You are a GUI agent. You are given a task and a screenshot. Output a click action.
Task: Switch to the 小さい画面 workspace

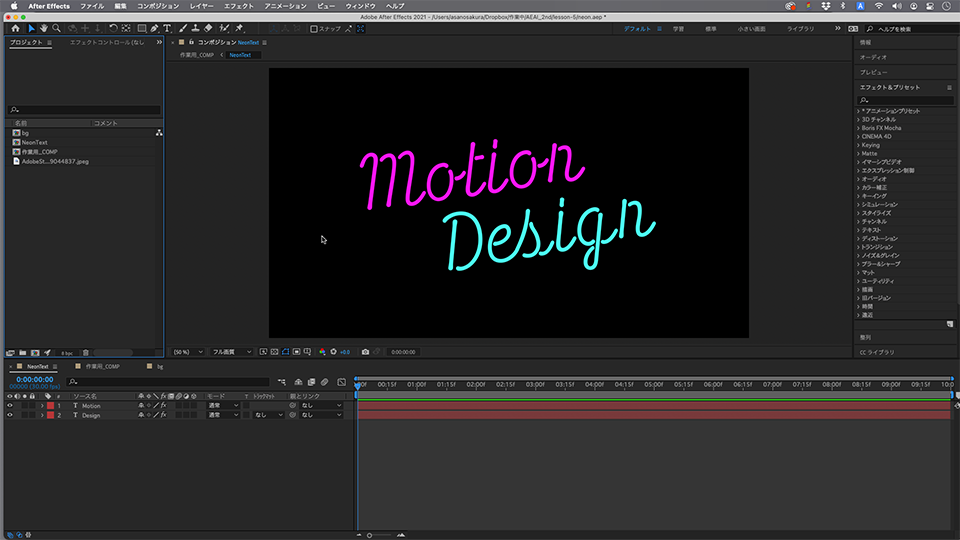(751, 29)
